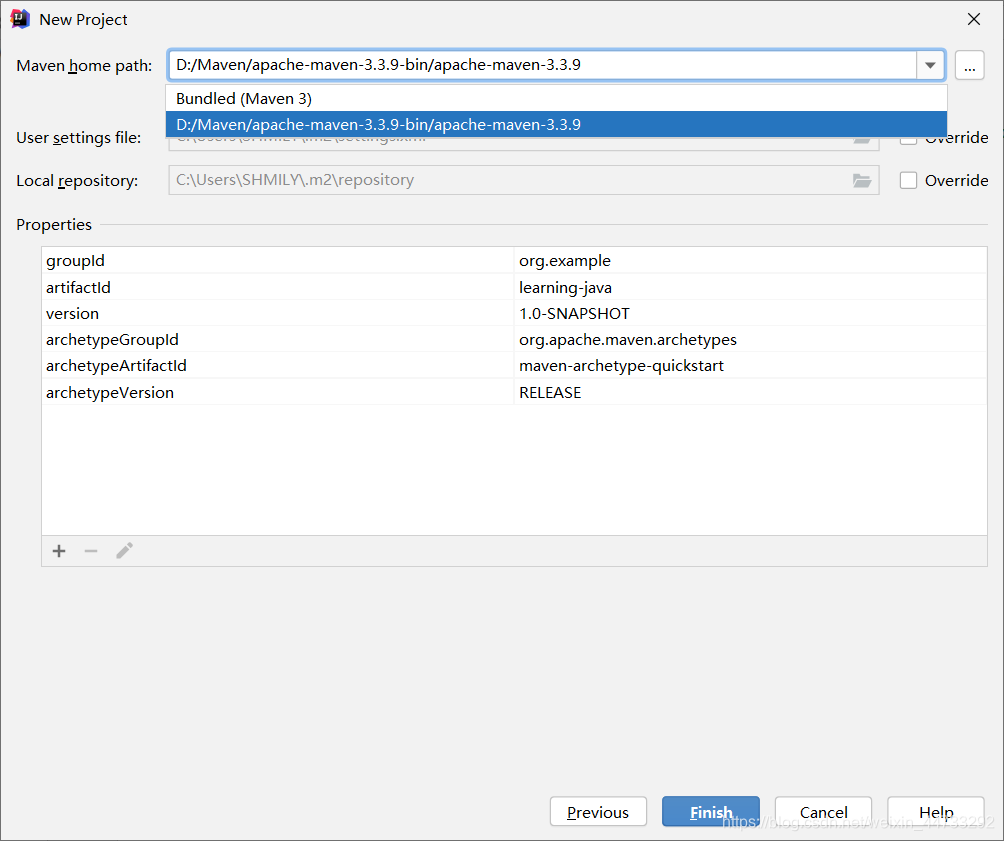Click the org.example value cell

coord(750,261)
